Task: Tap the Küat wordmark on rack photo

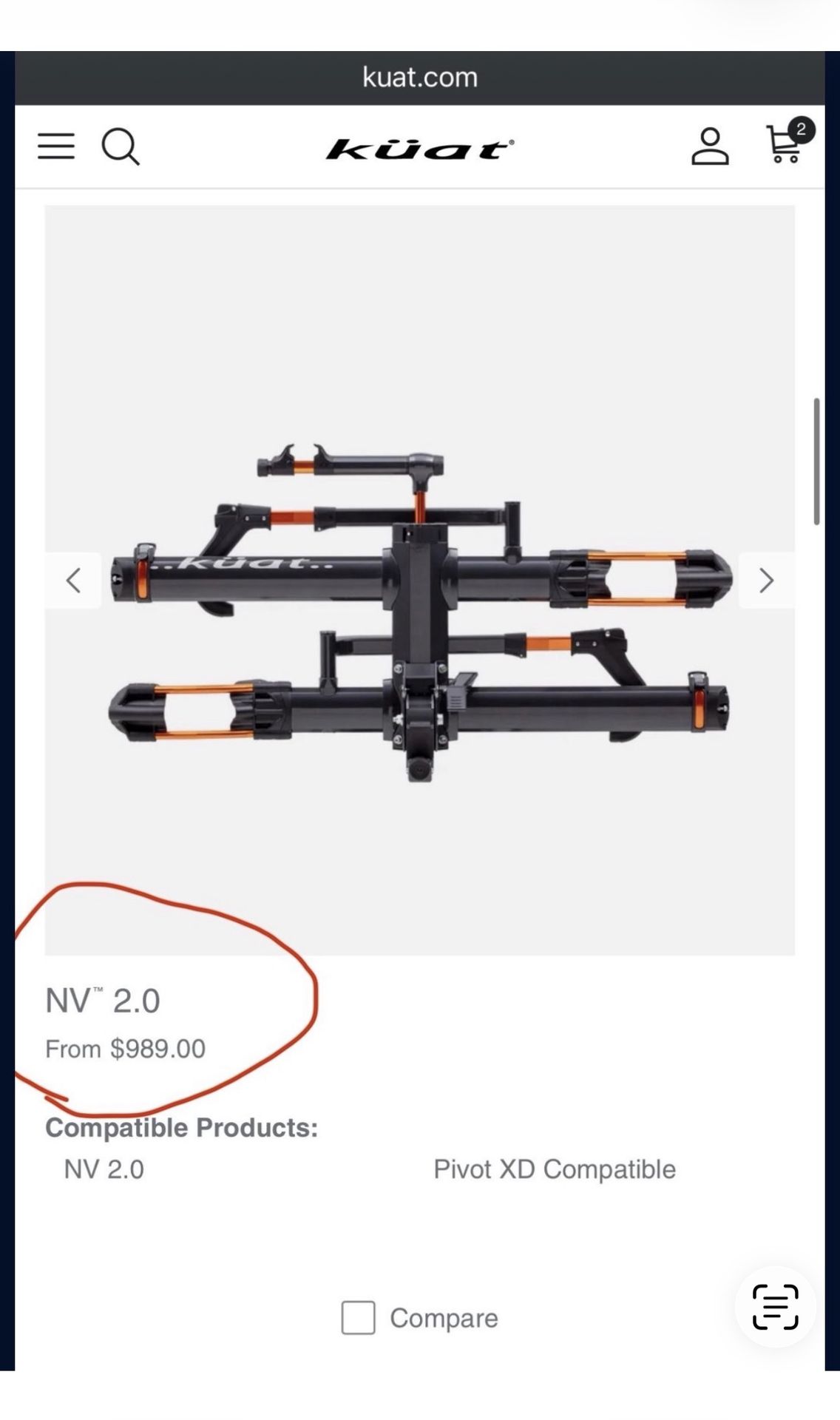Action: (x=245, y=564)
